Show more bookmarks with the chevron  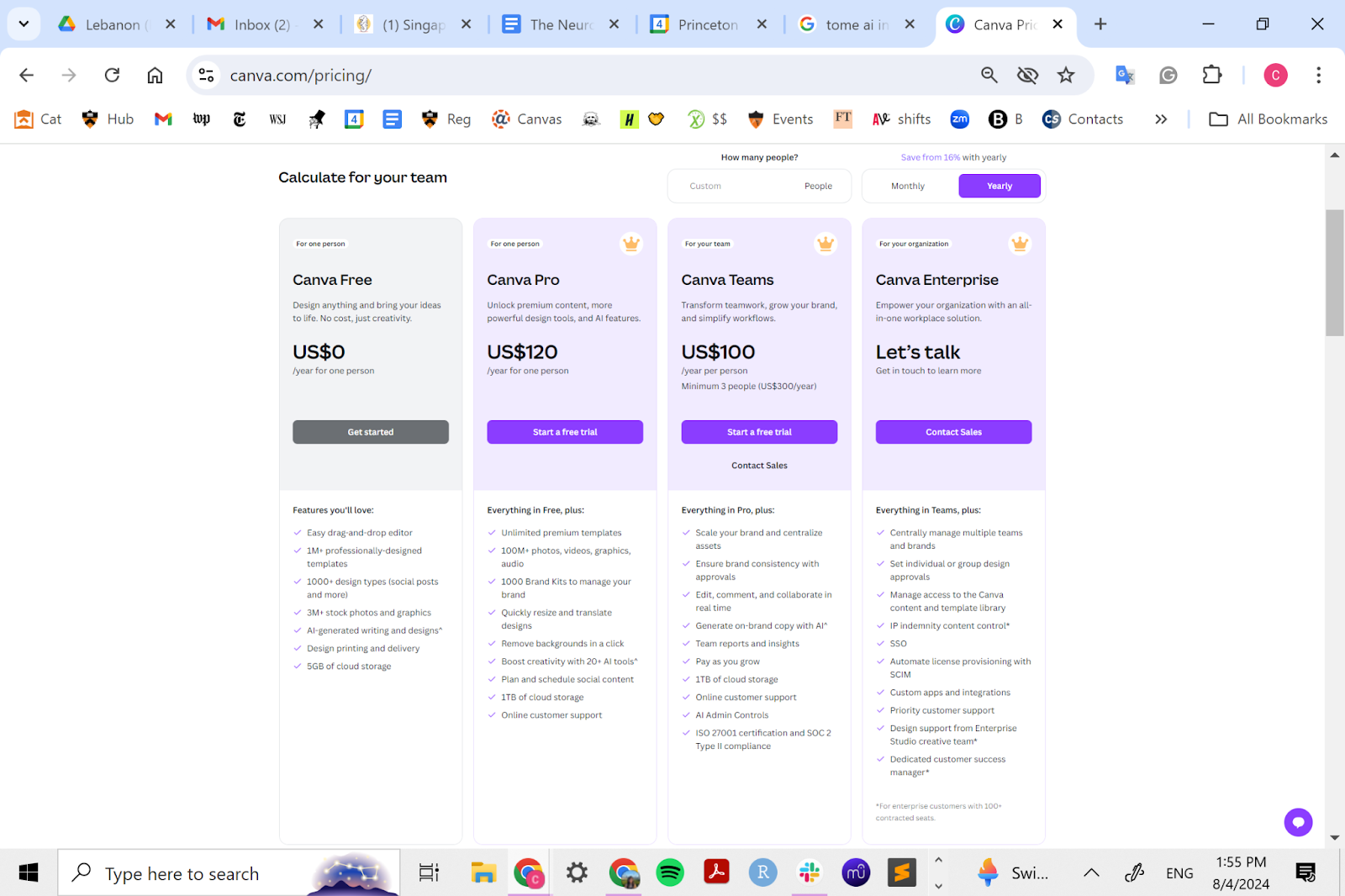pos(1161,119)
